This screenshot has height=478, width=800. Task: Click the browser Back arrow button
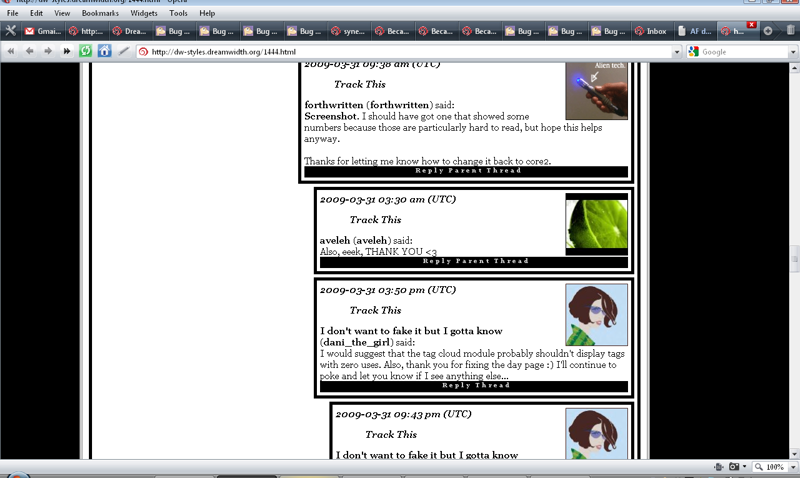[x=29, y=51]
